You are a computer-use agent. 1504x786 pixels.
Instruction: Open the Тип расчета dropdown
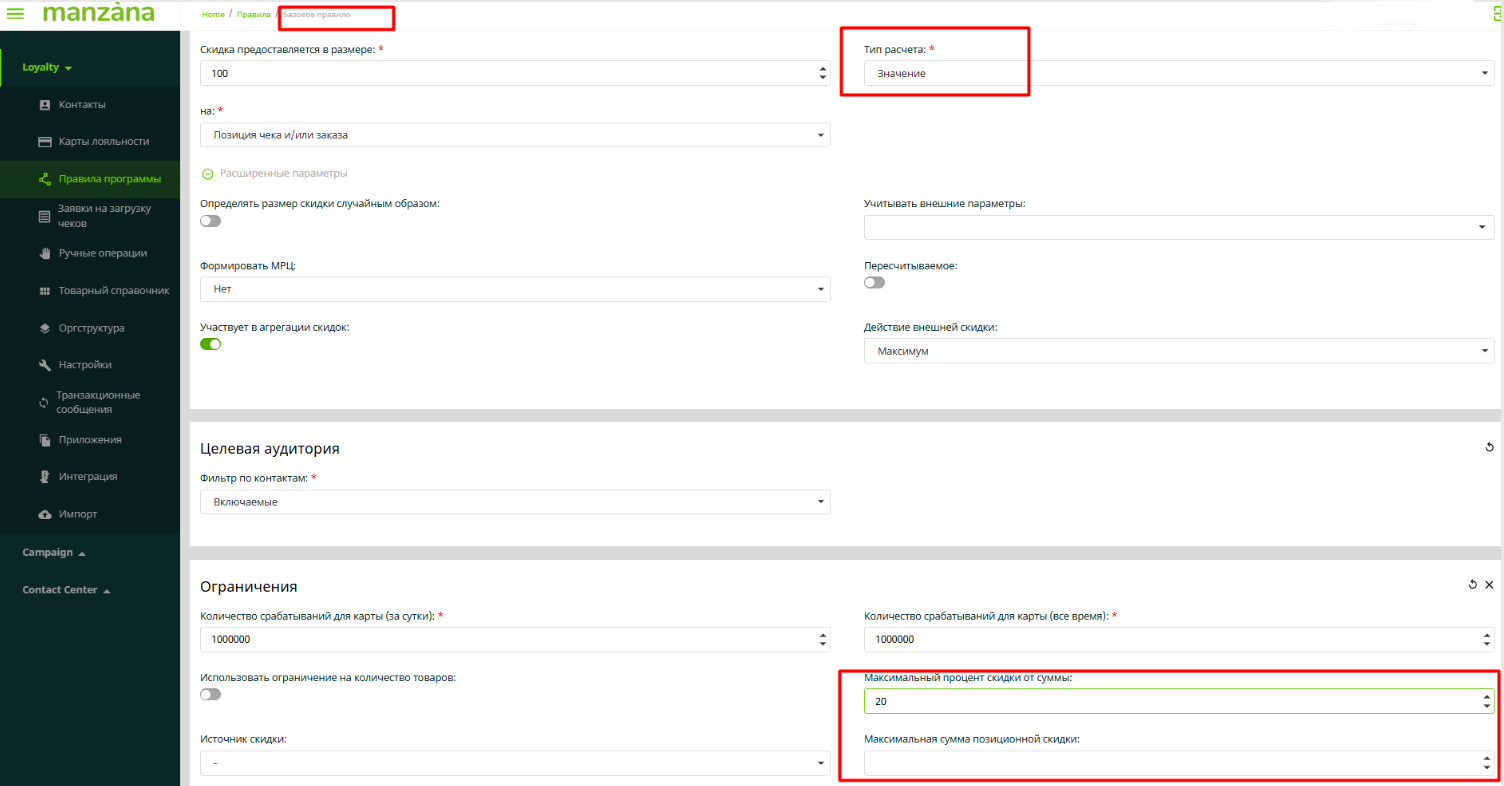(1178, 73)
